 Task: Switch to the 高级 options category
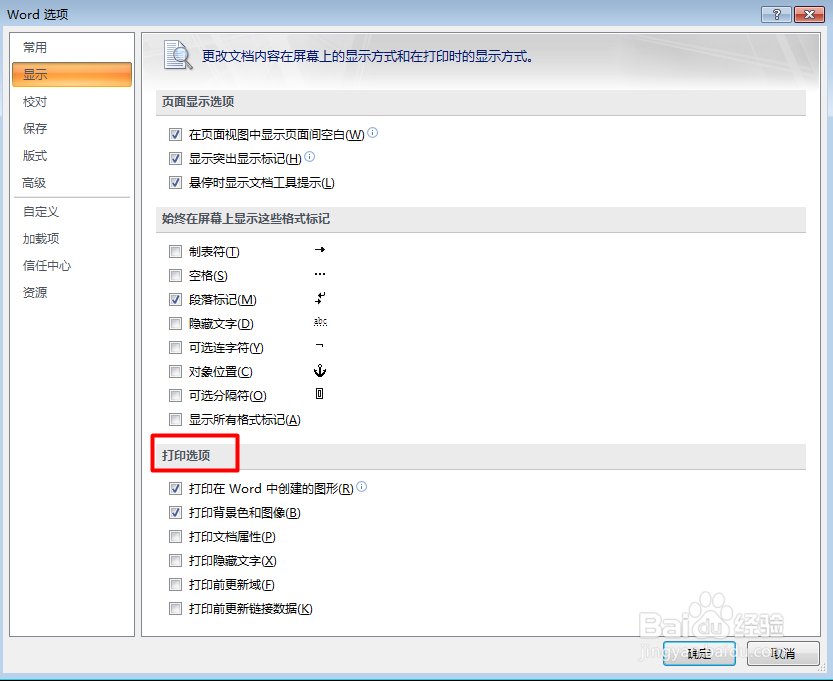(x=34, y=183)
